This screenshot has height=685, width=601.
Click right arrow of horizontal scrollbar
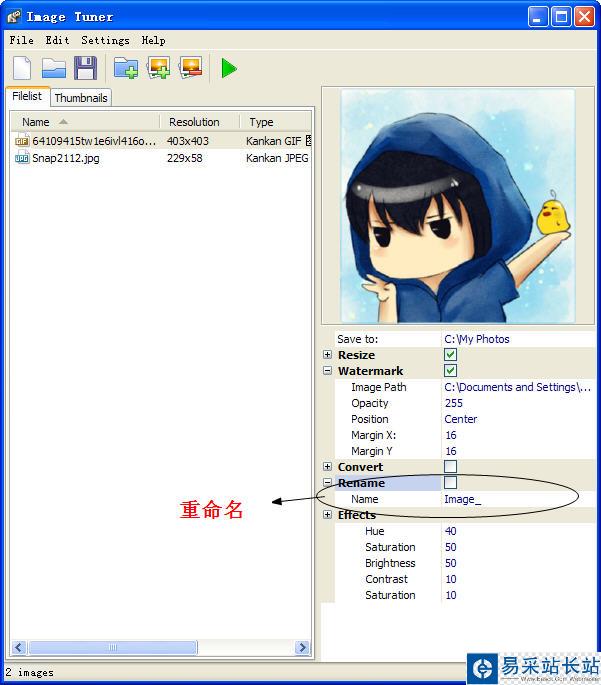click(x=302, y=647)
